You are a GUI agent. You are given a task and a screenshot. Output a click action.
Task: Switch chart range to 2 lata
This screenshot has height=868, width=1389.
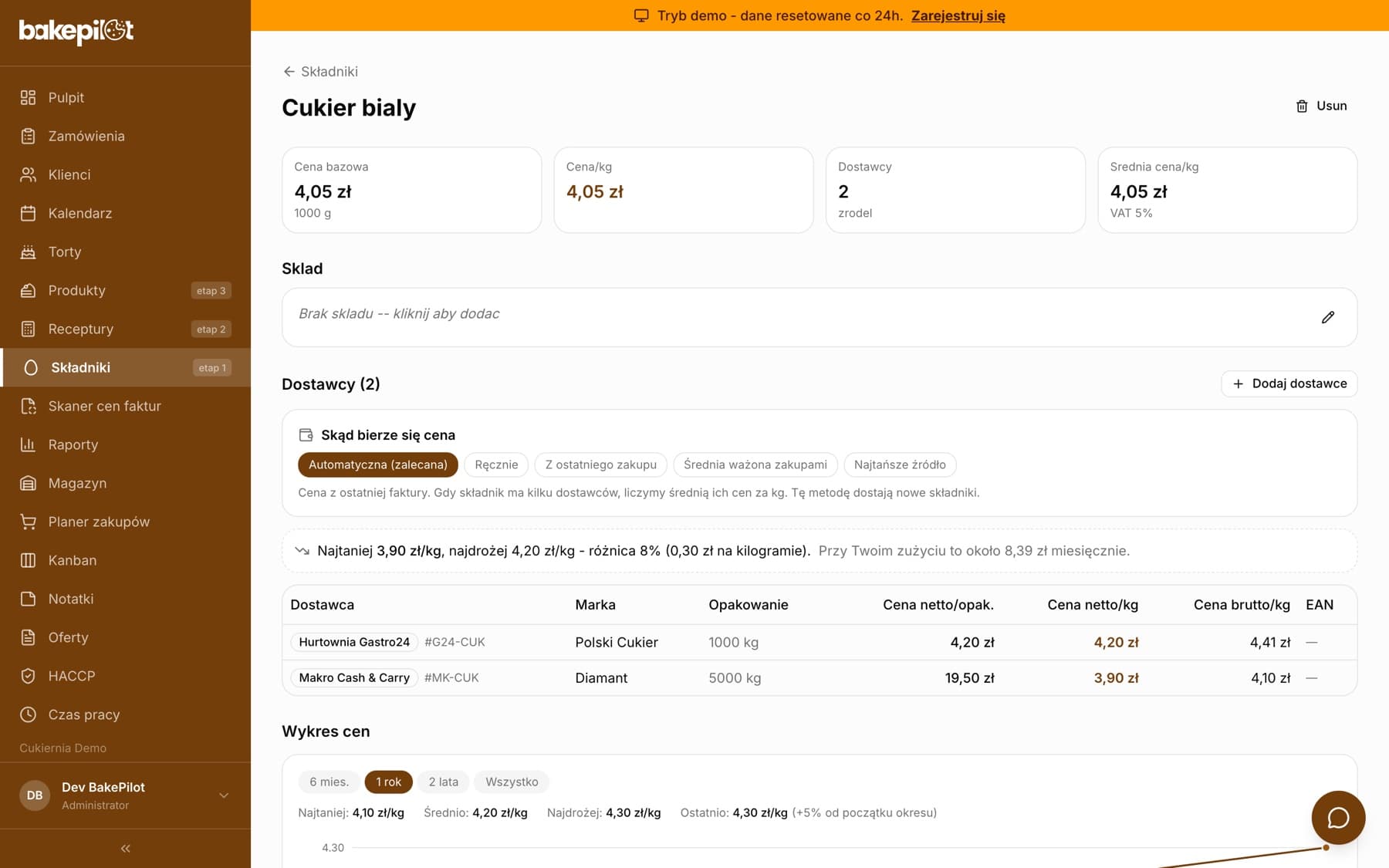(443, 782)
